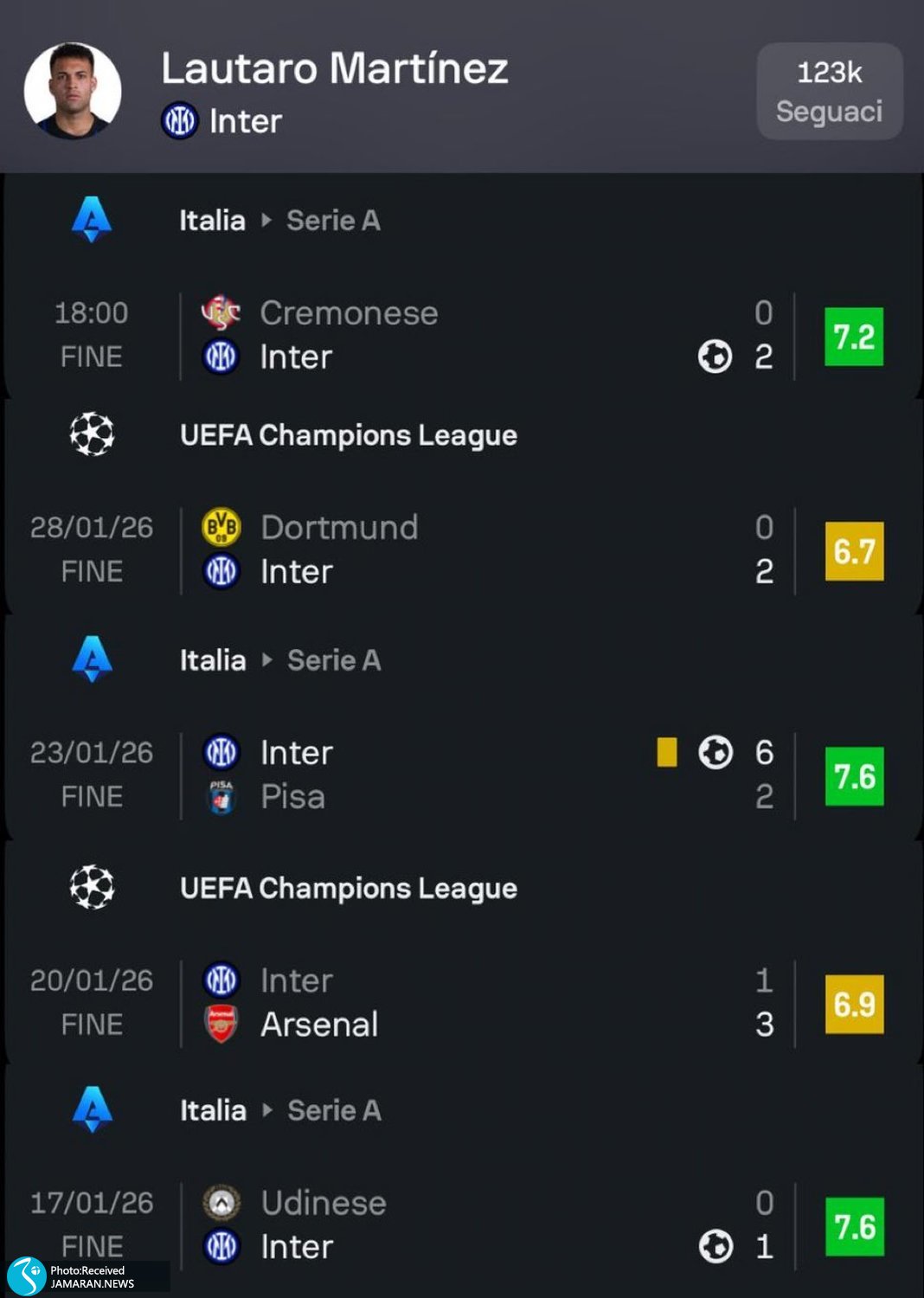Screen dimensions: 924x1298
Task: Expand the arrow beside the middle Italia label
Action: 267,660
